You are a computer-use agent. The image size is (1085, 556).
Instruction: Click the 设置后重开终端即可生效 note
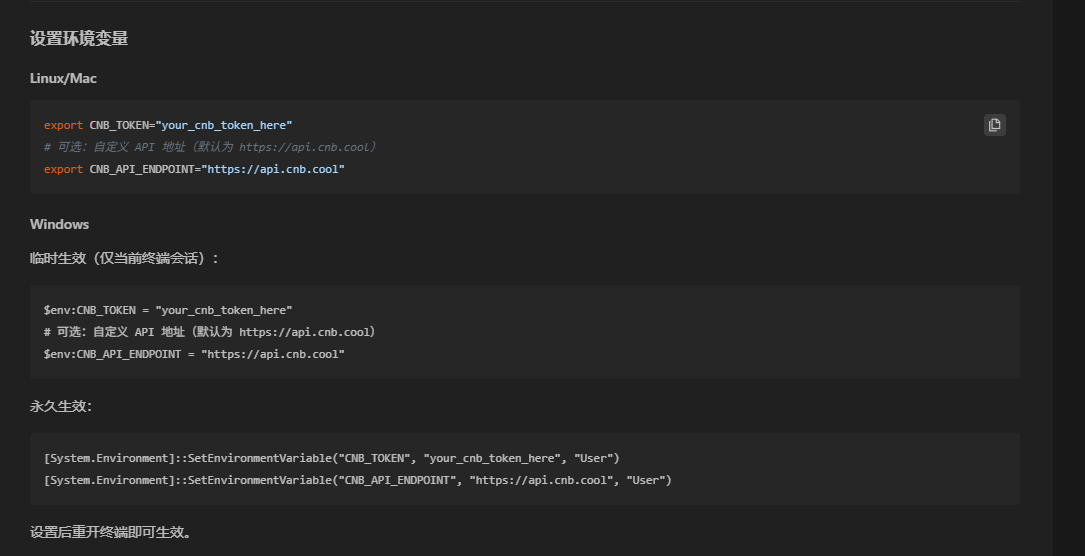pos(110,532)
